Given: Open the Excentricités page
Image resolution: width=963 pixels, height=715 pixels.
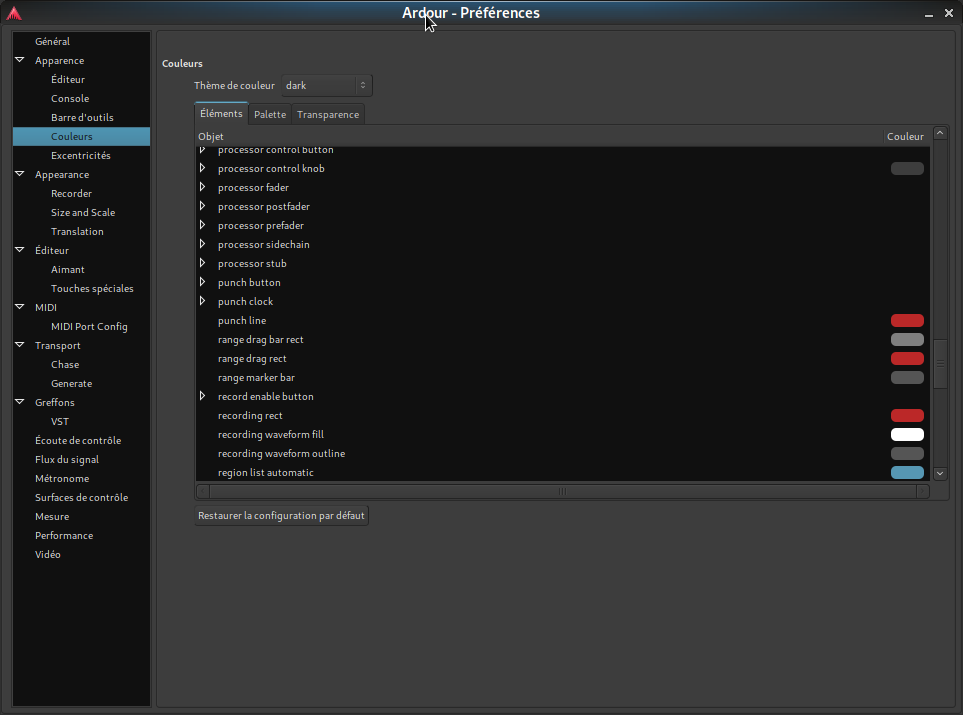Looking at the screenshot, I should pyautogui.click(x=81, y=155).
